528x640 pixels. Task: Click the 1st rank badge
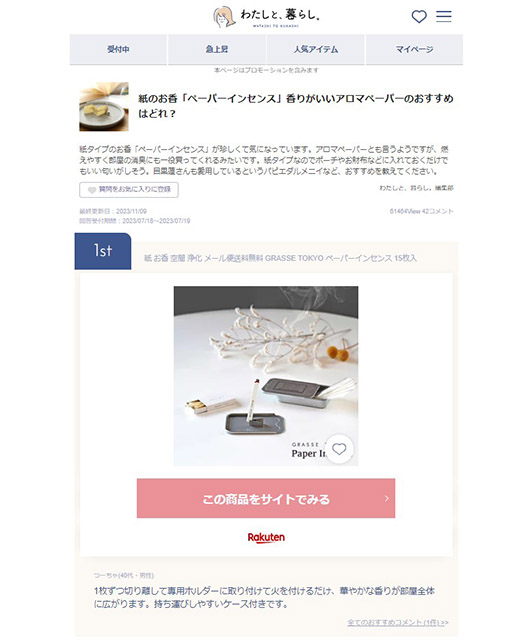point(103,251)
